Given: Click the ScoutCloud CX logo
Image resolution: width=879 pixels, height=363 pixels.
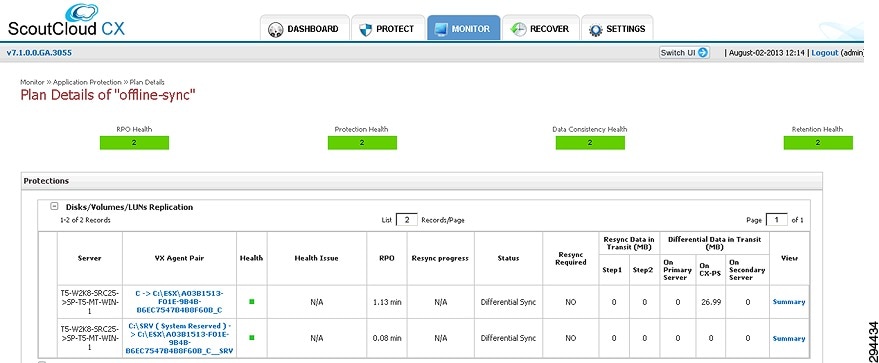Looking at the screenshot, I should (x=67, y=21).
